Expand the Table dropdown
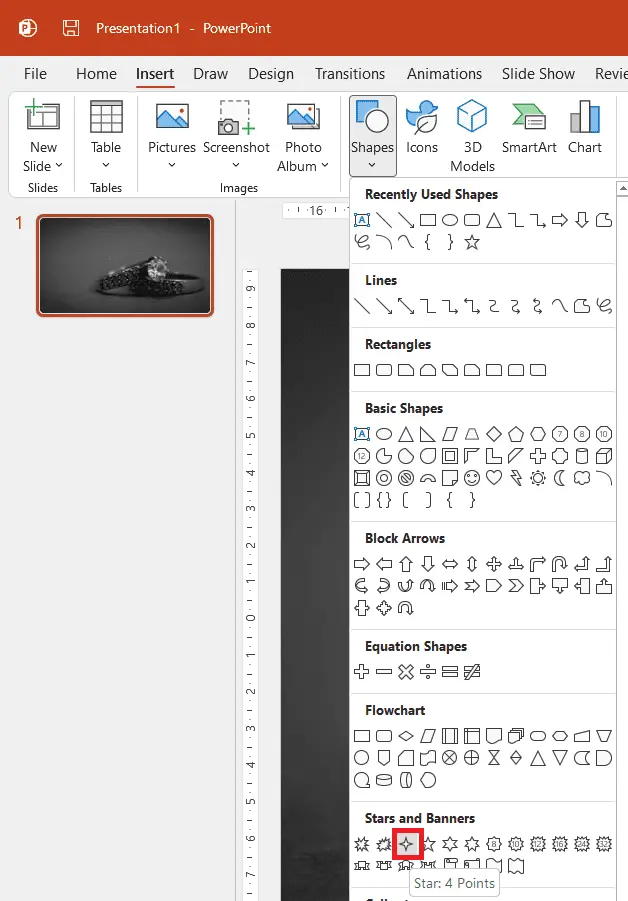628x901 pixels. tap(106, 165)
